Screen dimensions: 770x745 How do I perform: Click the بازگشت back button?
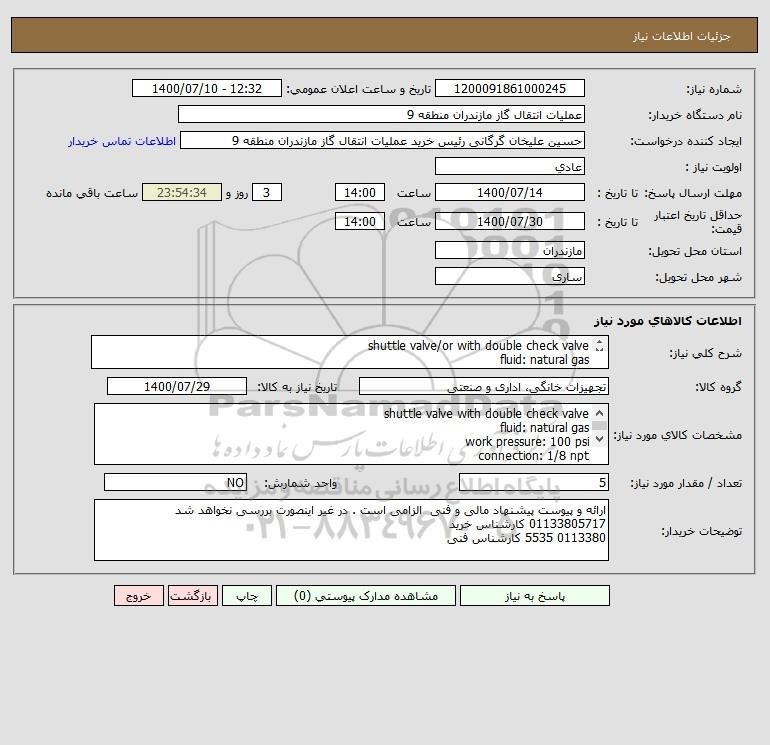coord(192,596)
